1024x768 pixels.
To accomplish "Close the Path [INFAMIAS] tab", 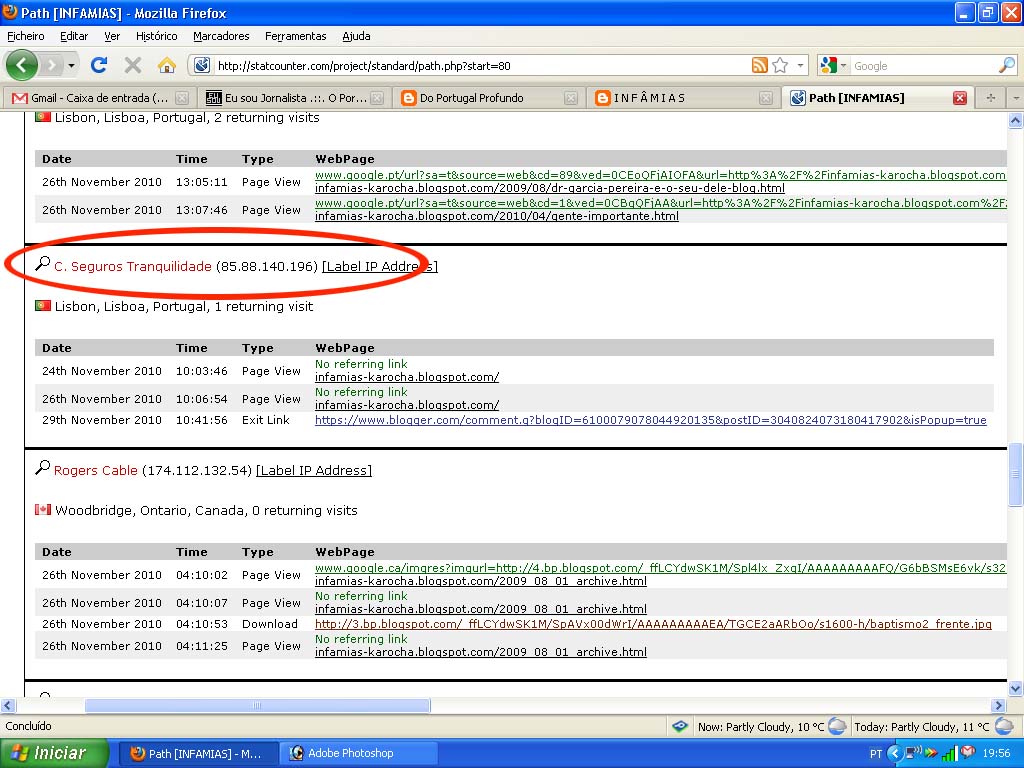I will (x=959, y=98).
